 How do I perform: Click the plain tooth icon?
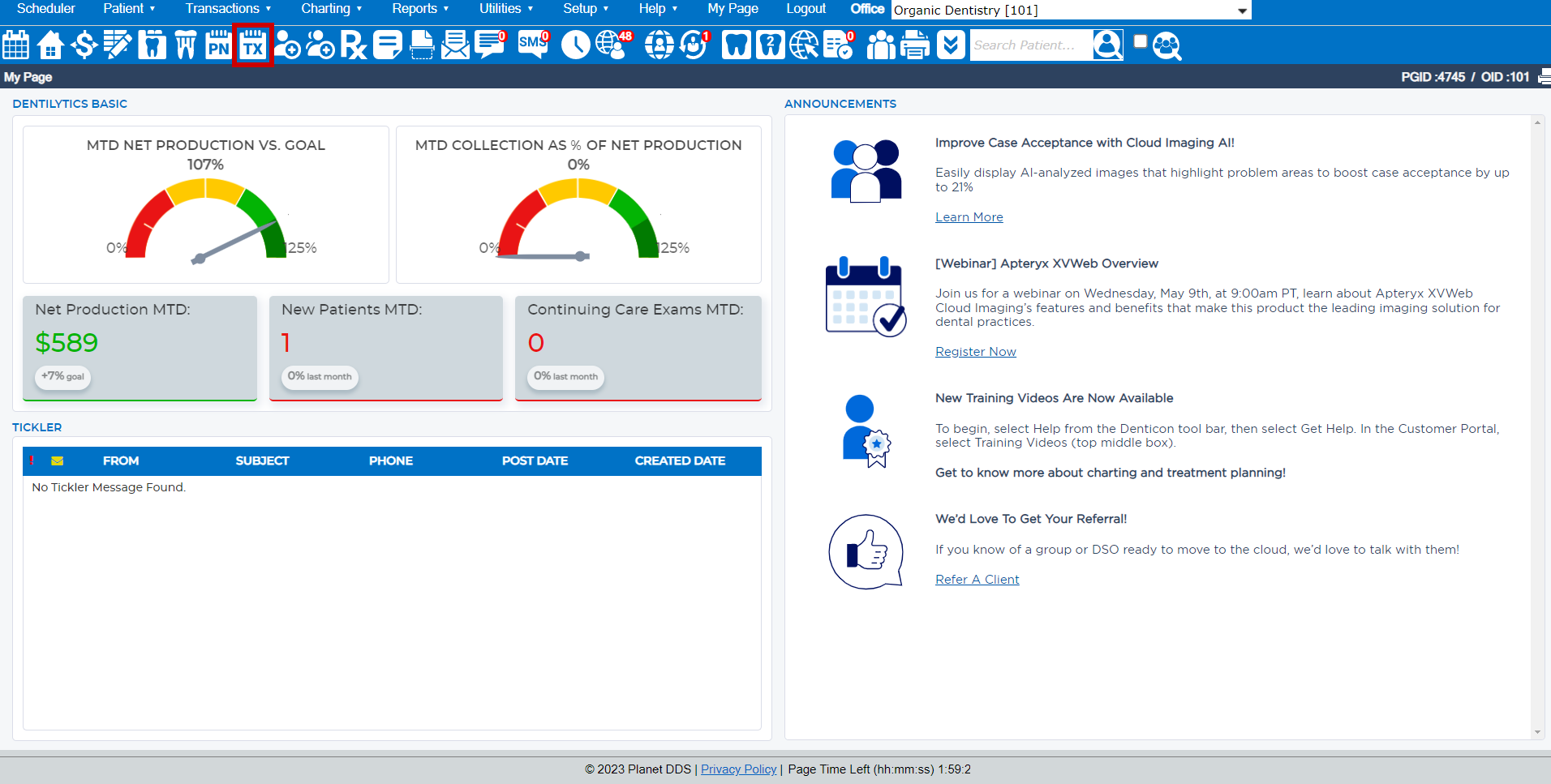[736, 45]
